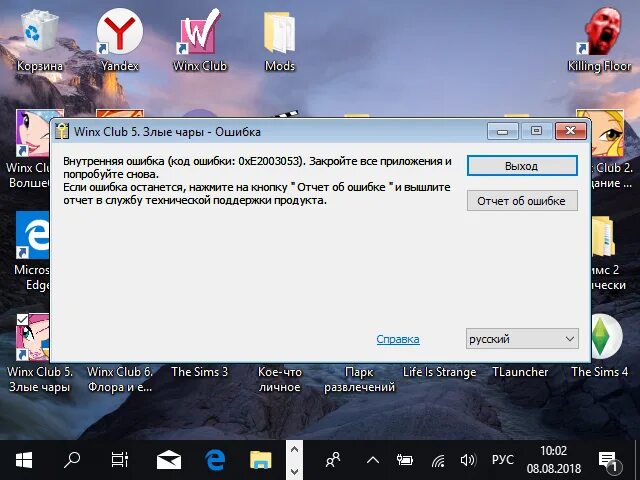Open the Yandex browser desktop shortcut

point(120,41)
